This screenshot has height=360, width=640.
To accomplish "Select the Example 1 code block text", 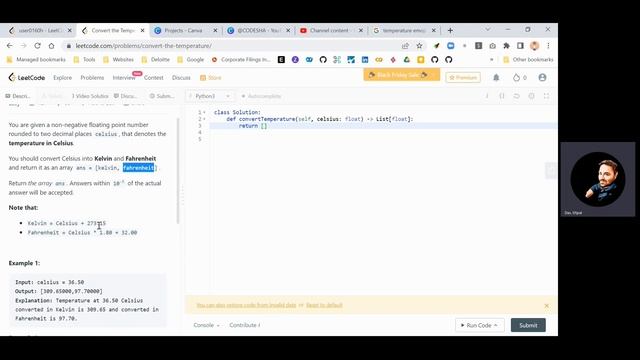I will [88, 300].
